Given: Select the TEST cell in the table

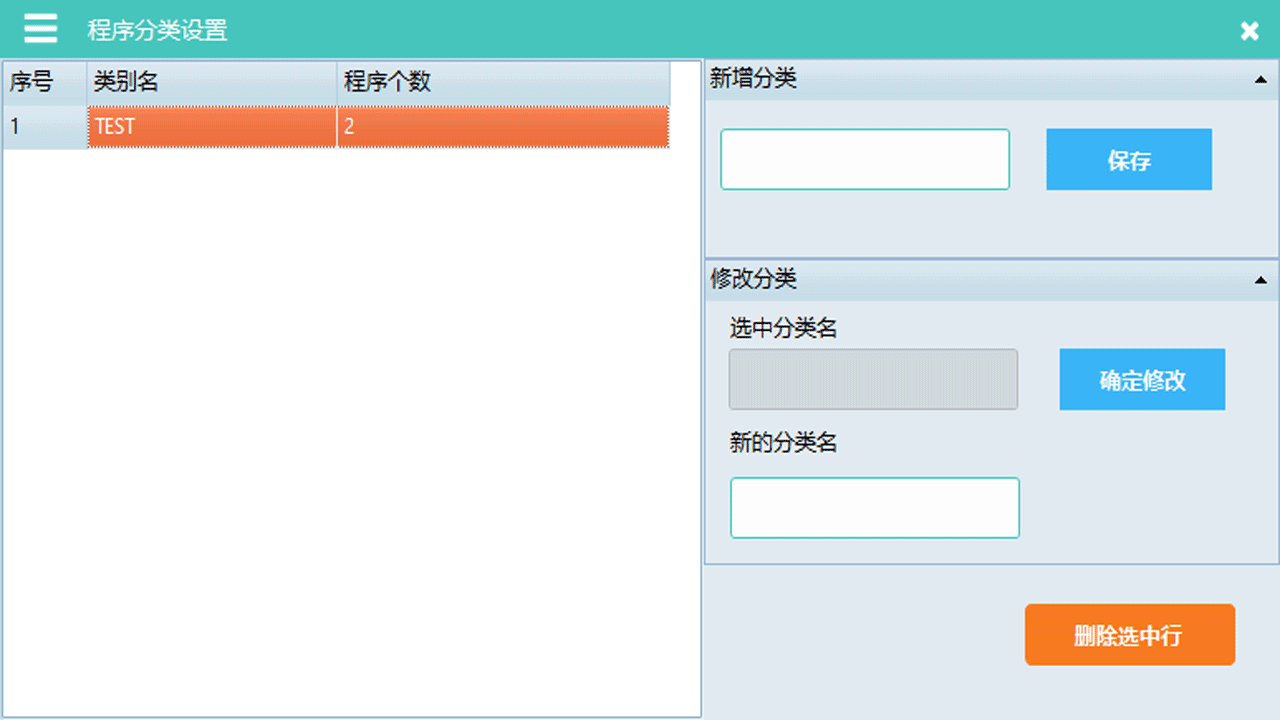Looking at the screenshot, I should pos(210,127).
